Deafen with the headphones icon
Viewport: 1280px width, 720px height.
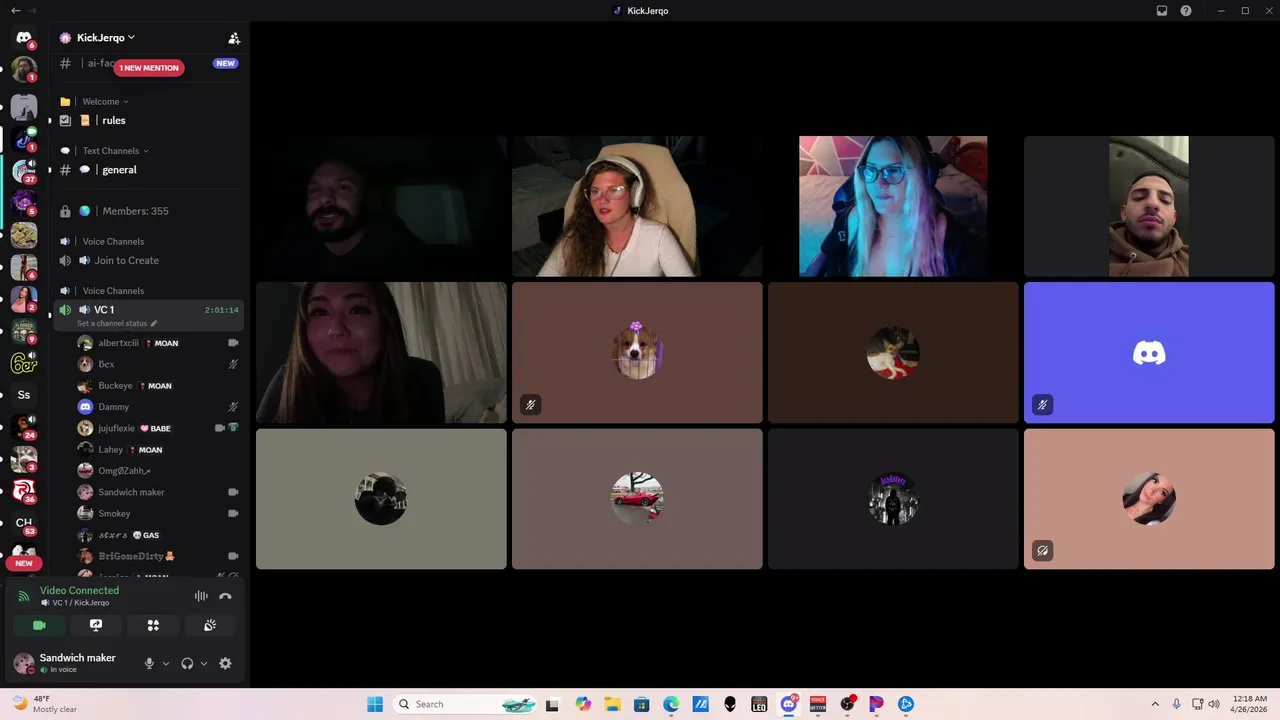[x=187, y=663]
